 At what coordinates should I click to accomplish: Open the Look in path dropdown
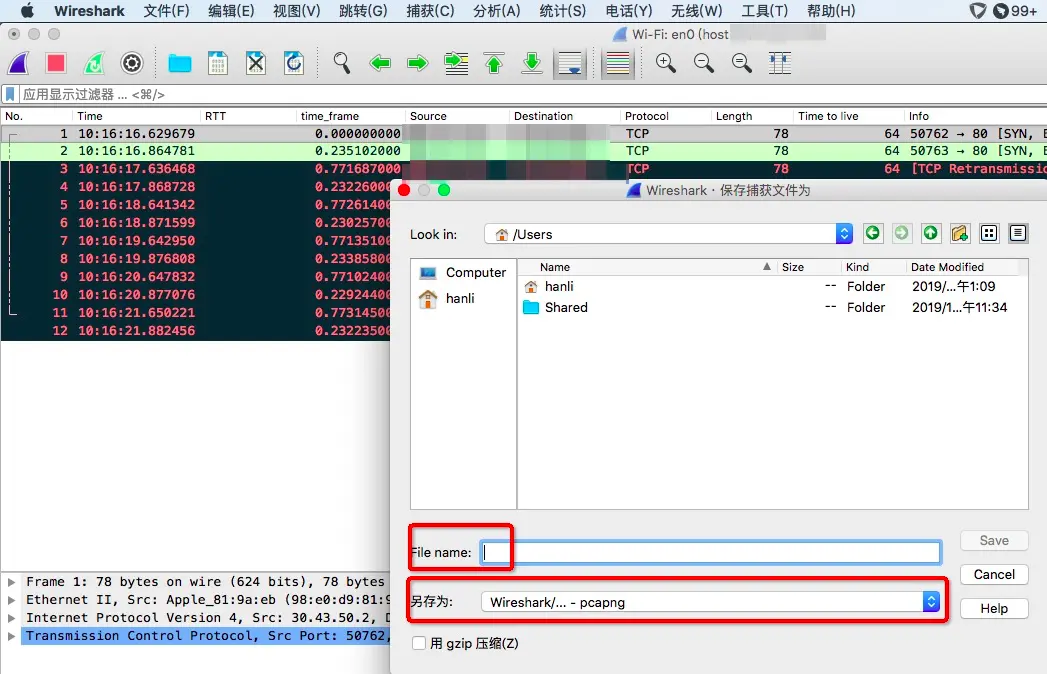668,234
